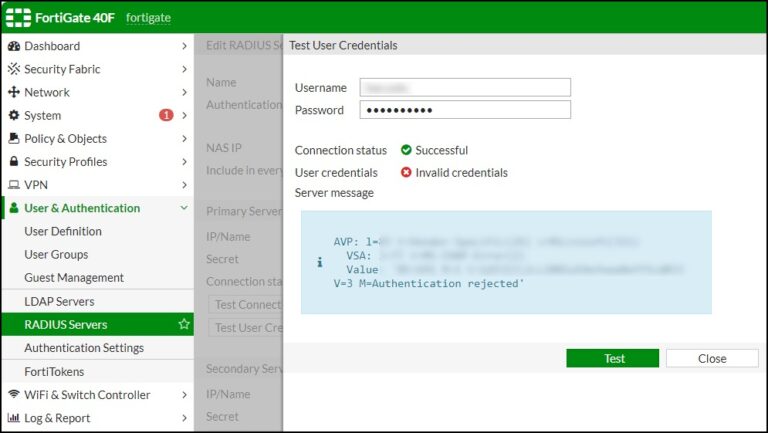Click the Dashboard gauge icon
The height and width of the screenshot is (433, 768).
coord(14,46)
